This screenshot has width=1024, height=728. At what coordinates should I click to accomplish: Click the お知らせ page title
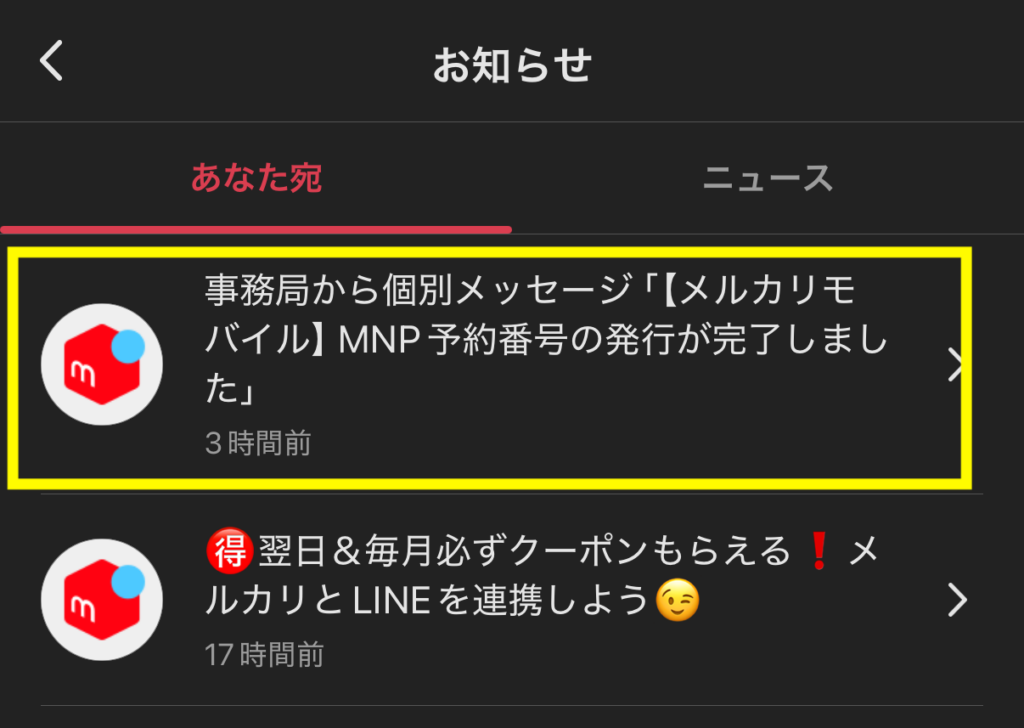512,65
